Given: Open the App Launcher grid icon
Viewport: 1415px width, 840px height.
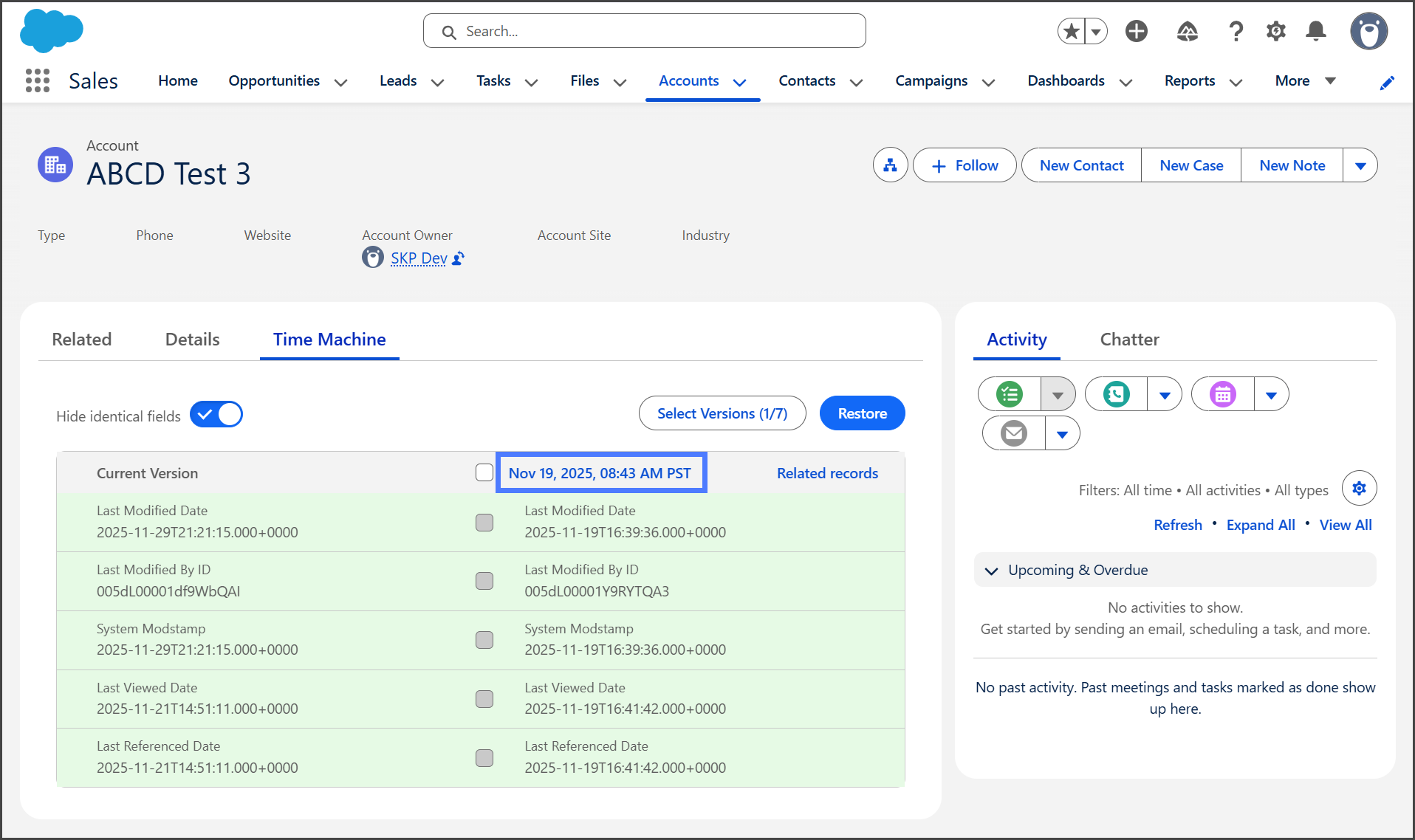Looking at the screenshot, I should [37, 80].
